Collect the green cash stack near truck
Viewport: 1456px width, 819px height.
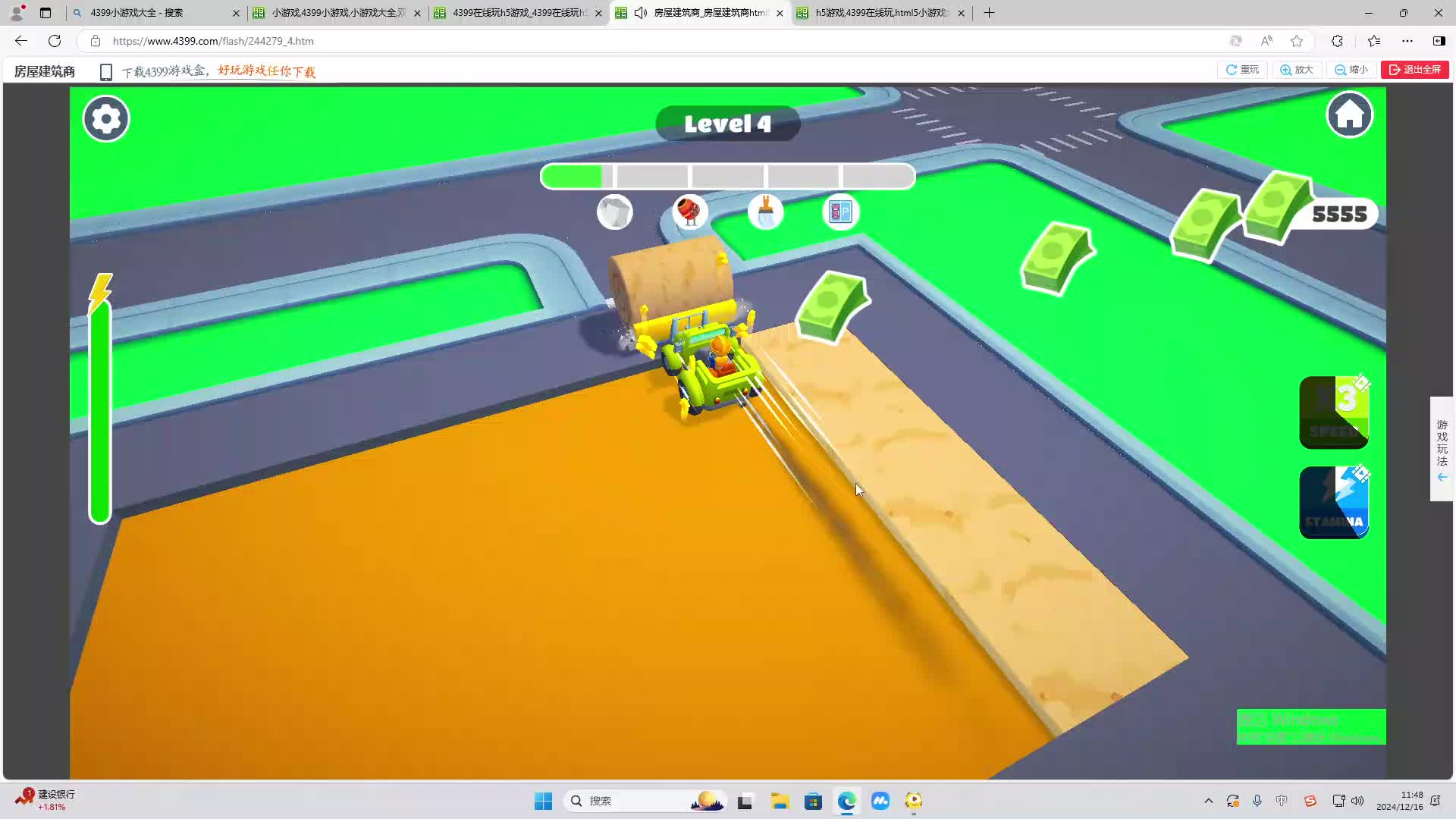(832, 305)
